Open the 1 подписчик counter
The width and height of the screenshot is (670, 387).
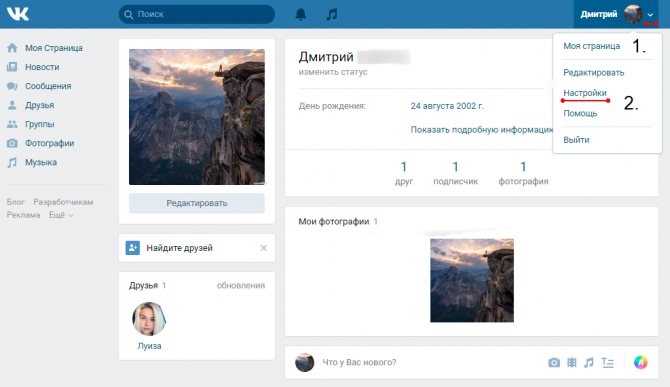coord(455,173)
